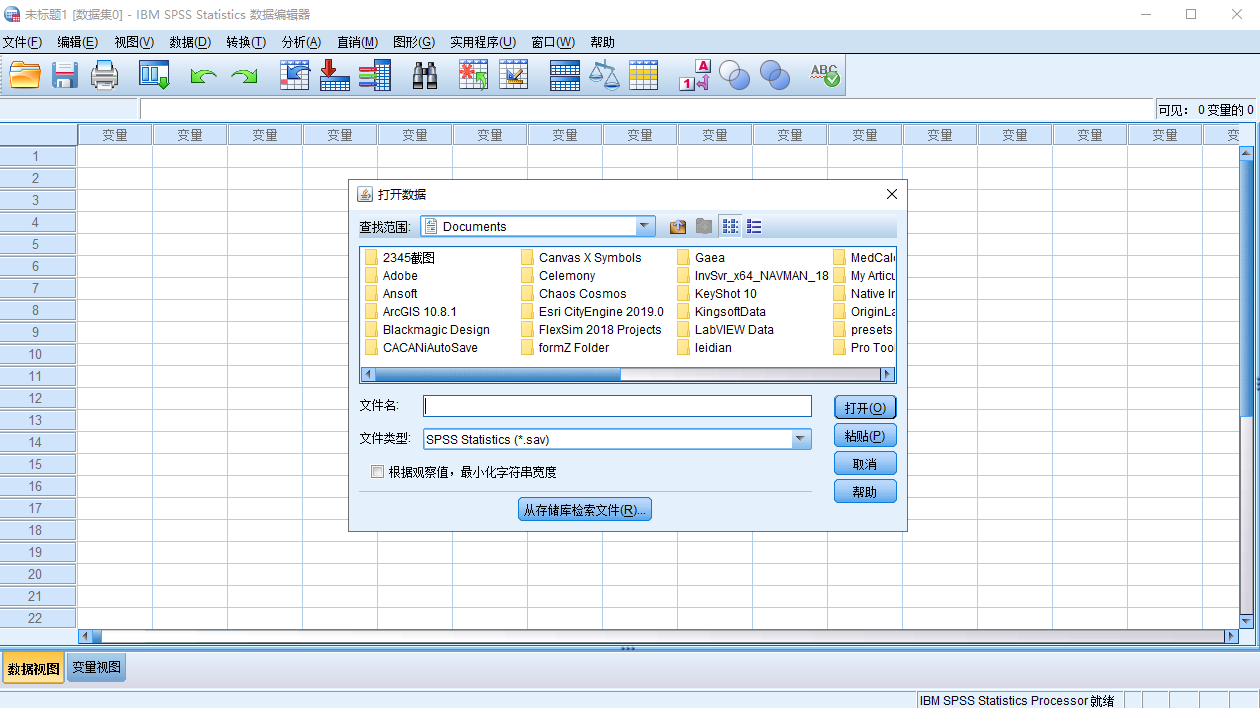Screen dimensions: 1260x708
Task: Go up one folder level in dialog
Action: [678, 227]
